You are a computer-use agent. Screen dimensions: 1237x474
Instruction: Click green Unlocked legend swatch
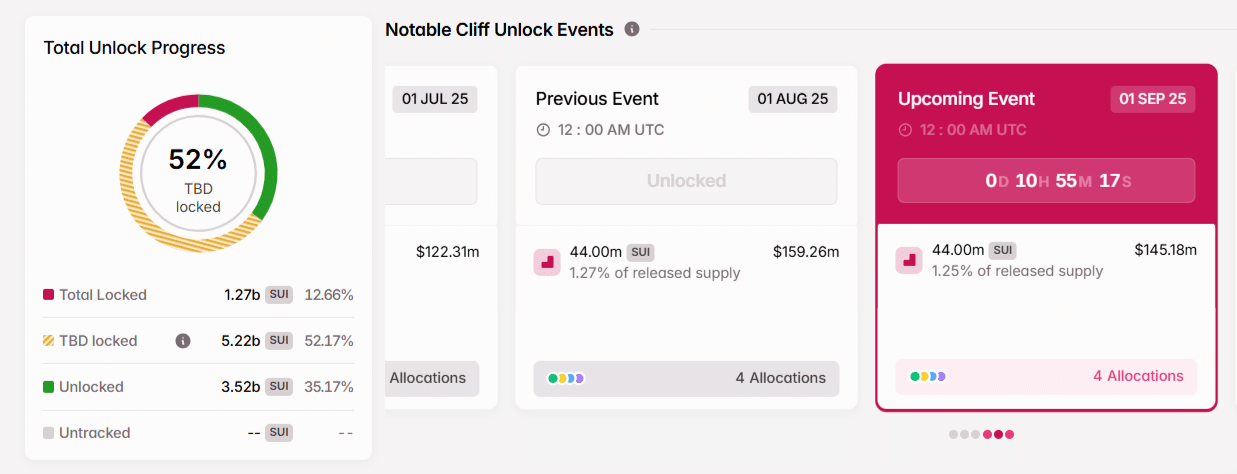[x=49, y=387]
